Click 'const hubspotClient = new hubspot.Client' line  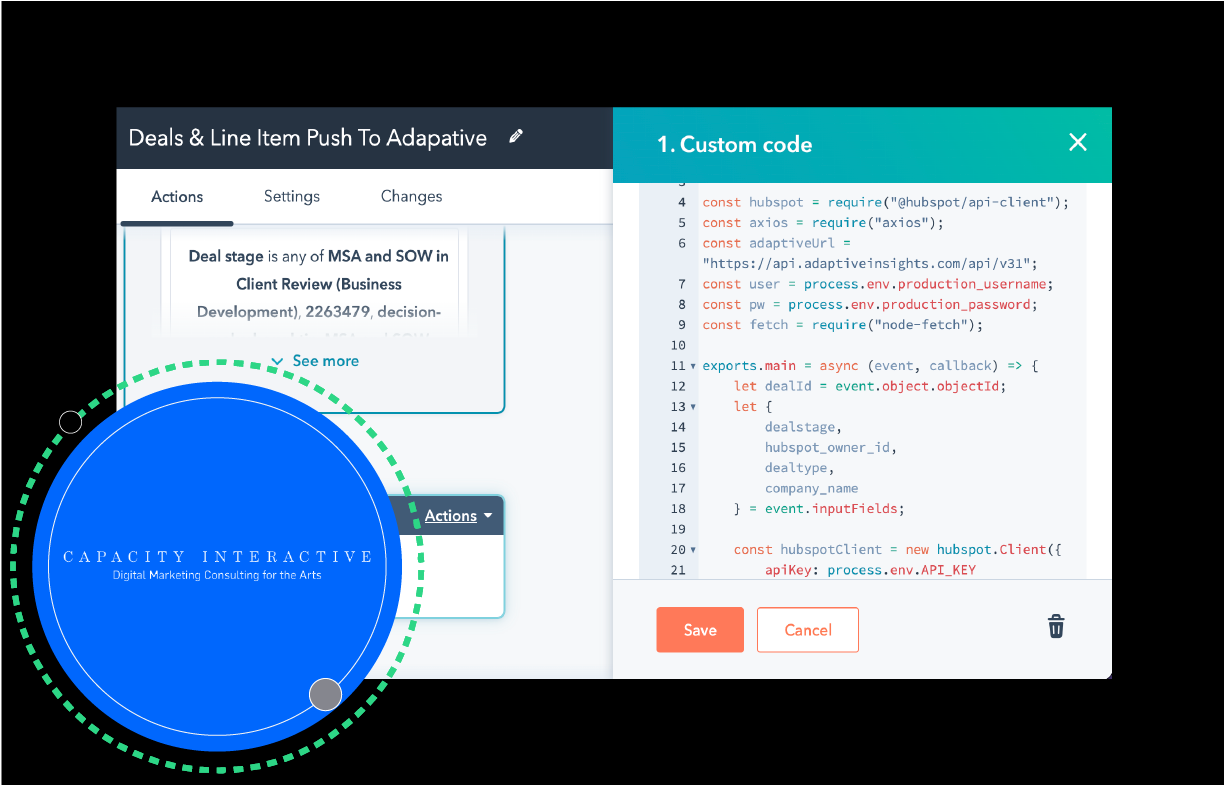pos(897,550)
